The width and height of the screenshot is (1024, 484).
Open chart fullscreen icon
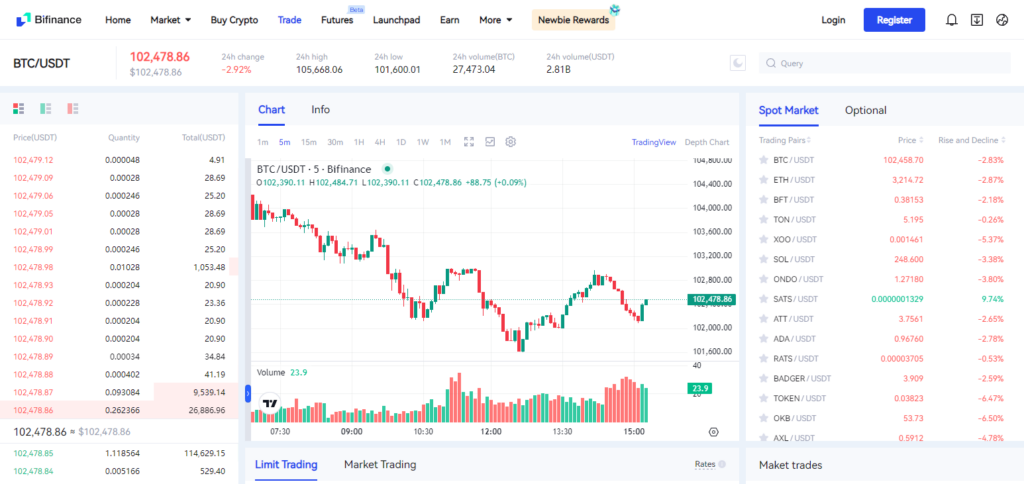pos(469,142)
